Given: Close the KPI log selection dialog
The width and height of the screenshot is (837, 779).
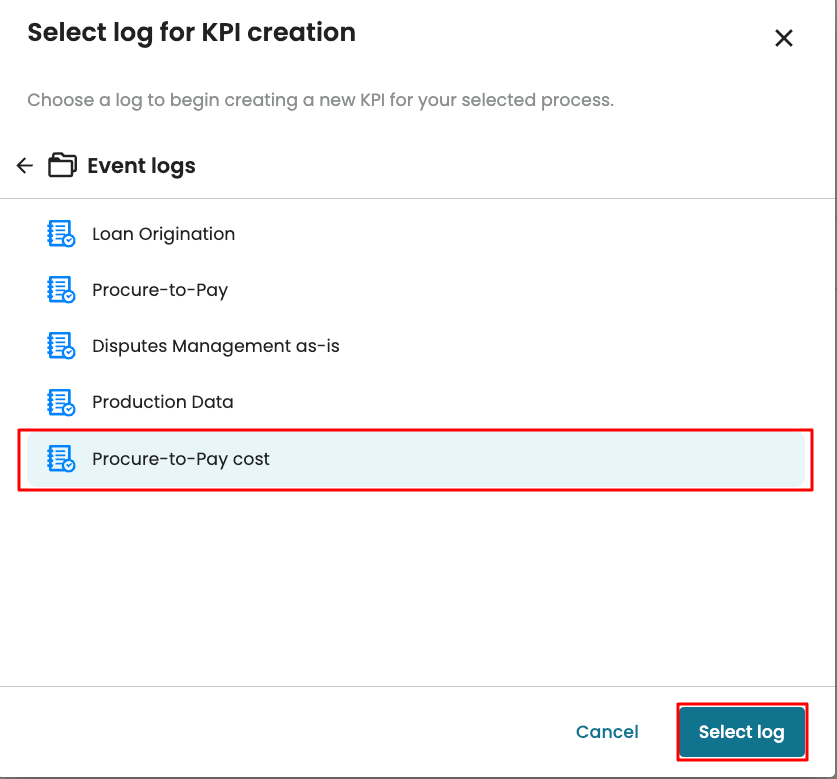Looking at the screenshot, I should [x=784, y=38].
